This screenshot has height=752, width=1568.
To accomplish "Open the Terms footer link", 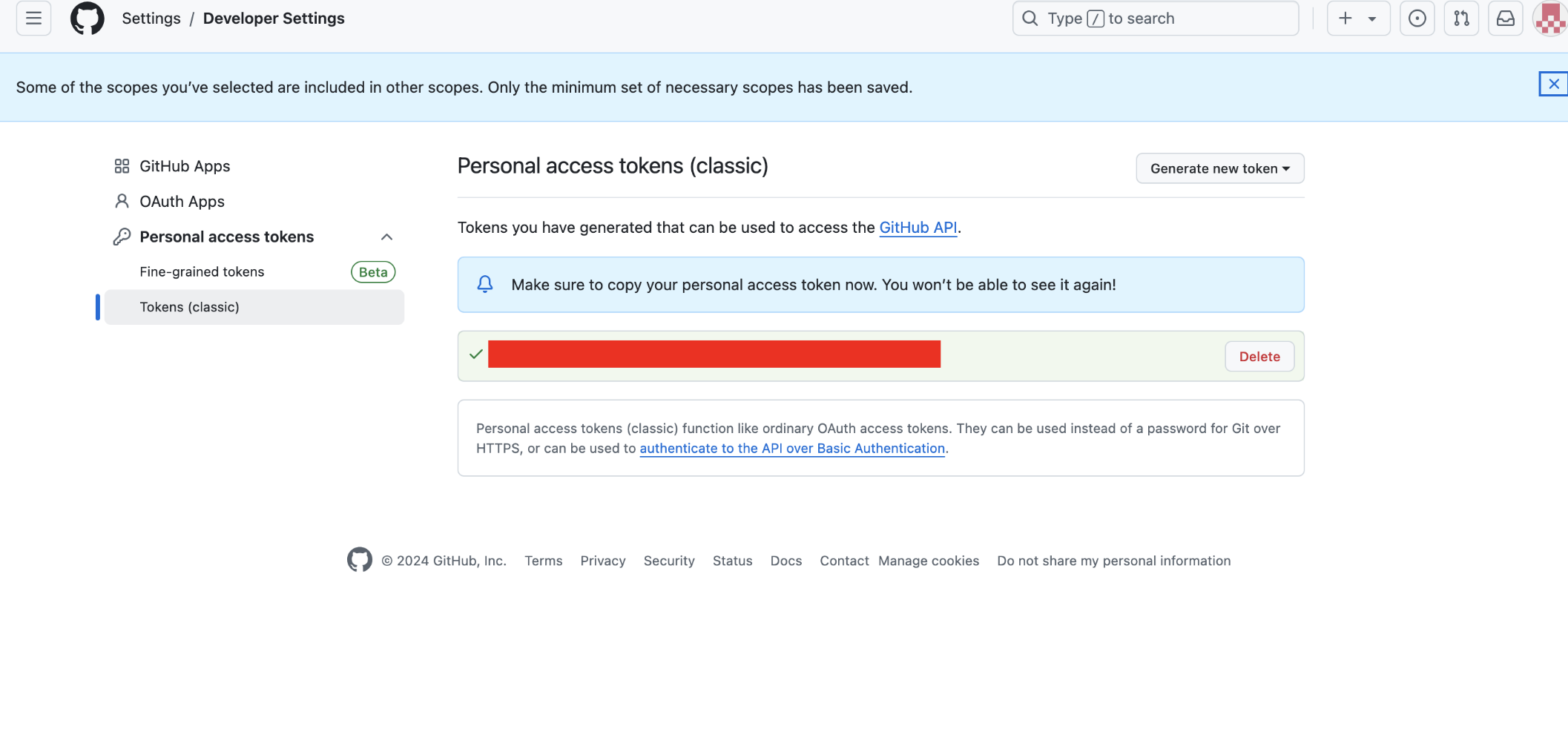I will 544,561.
